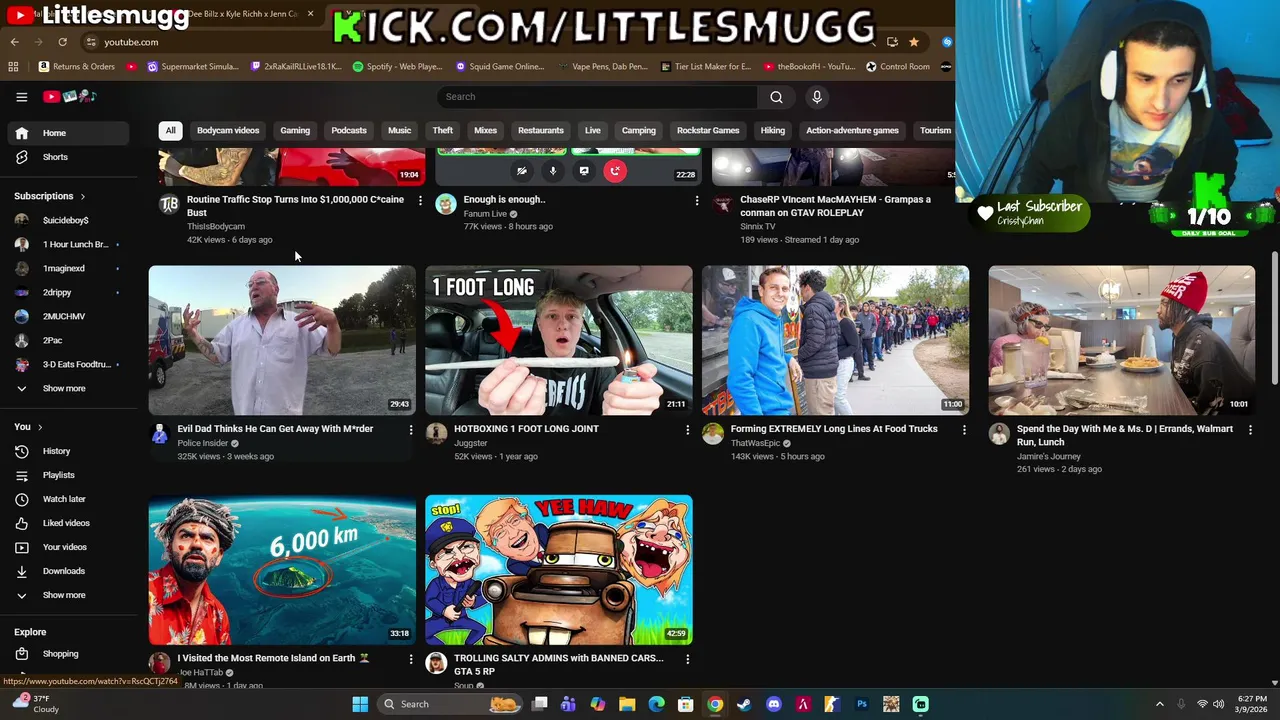This screenshot has width=1280, height=720.
Task: Expand Subscriptions section chevron
Action: [82, 197]
